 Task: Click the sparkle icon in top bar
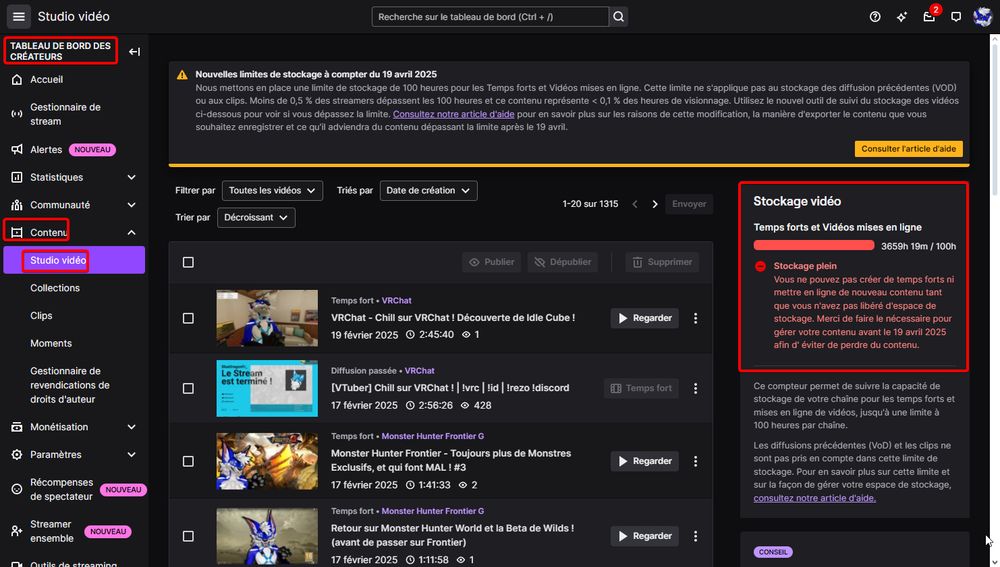point(902,17)
